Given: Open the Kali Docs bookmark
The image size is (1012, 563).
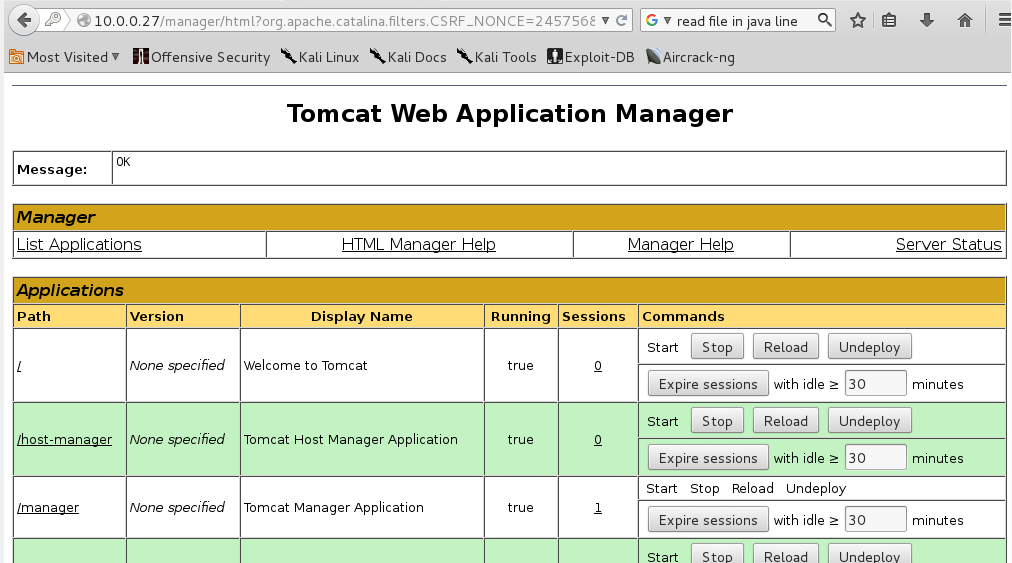Looking at the screenshot, I should tap(408, 57).
